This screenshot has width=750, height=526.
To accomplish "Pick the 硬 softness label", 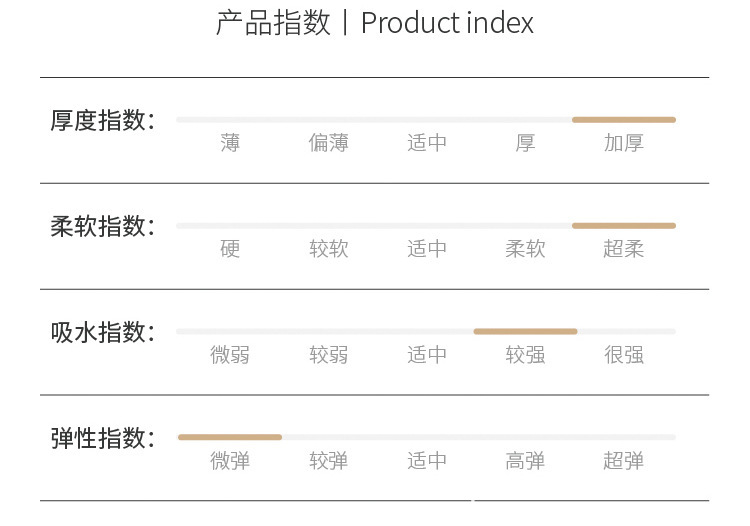I will 231,249.
